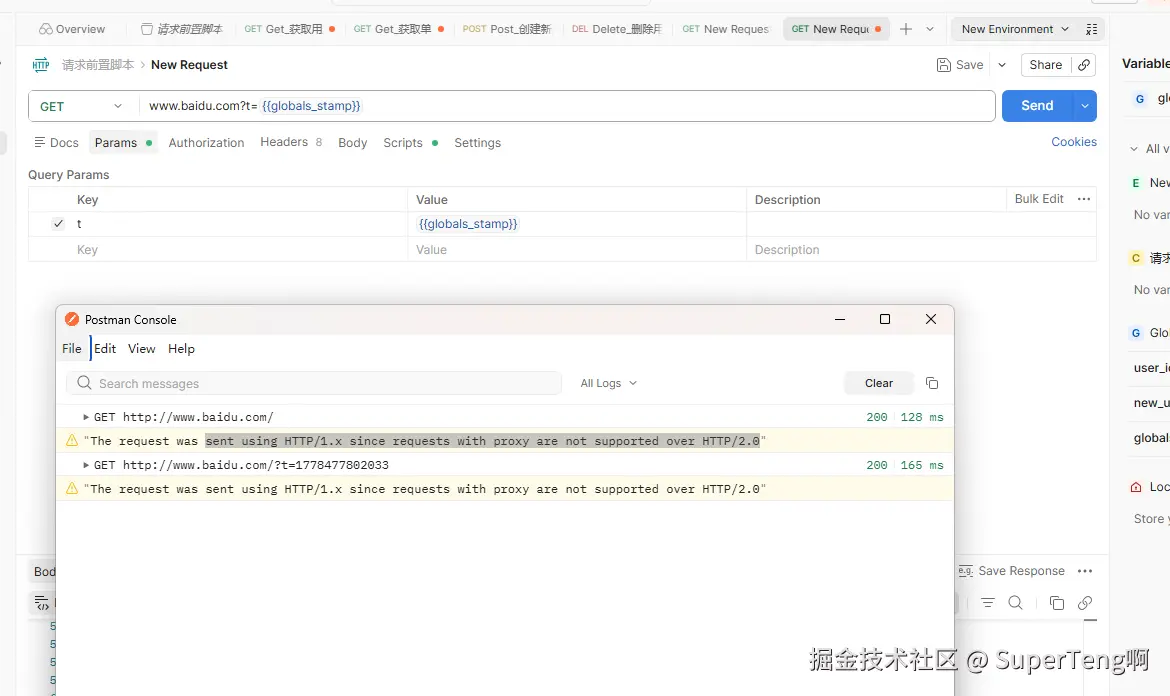Copy request link icon next to Share
The height and width of the screenshot is (696, 1170).
point(1083,65)
